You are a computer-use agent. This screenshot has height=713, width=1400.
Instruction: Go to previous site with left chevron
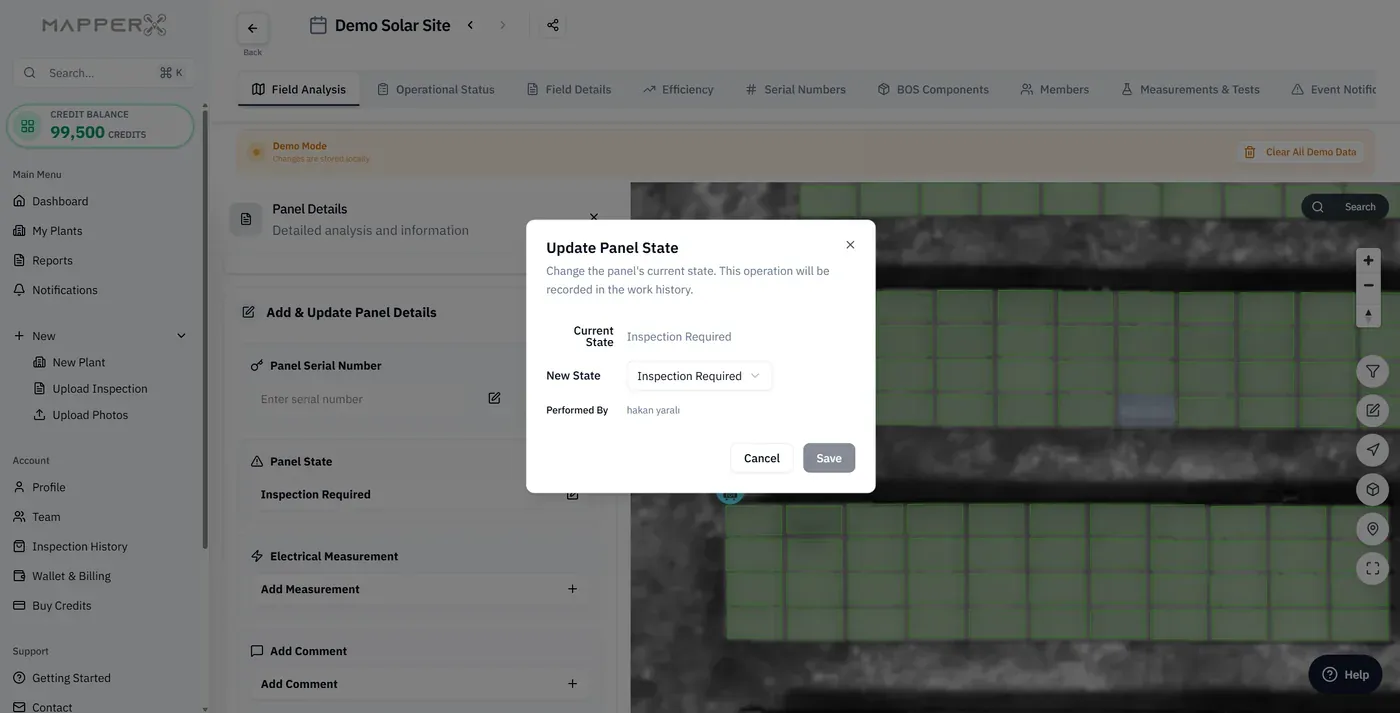tap(470, 25)
